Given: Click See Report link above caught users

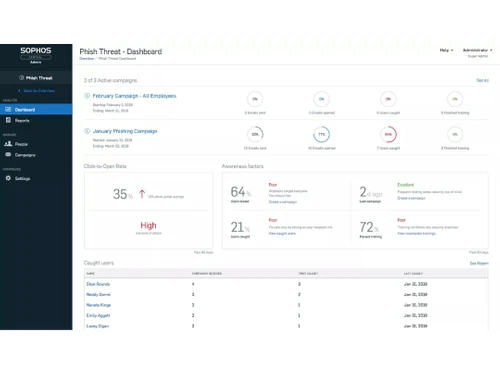Looking at the screenshot, I should tap(479, 263).
